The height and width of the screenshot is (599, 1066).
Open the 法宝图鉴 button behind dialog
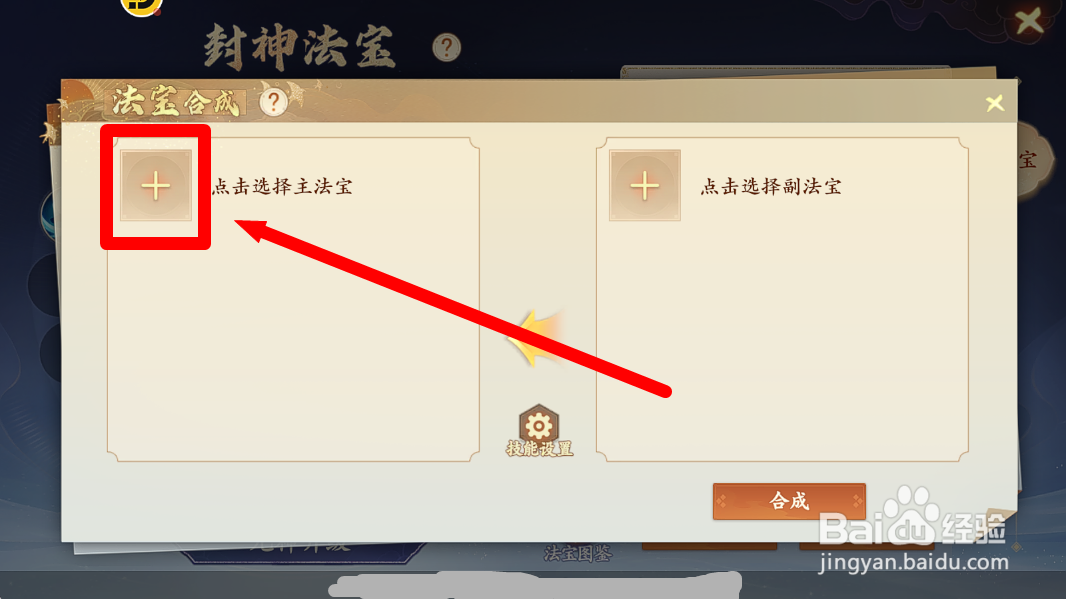pos(577,553)
